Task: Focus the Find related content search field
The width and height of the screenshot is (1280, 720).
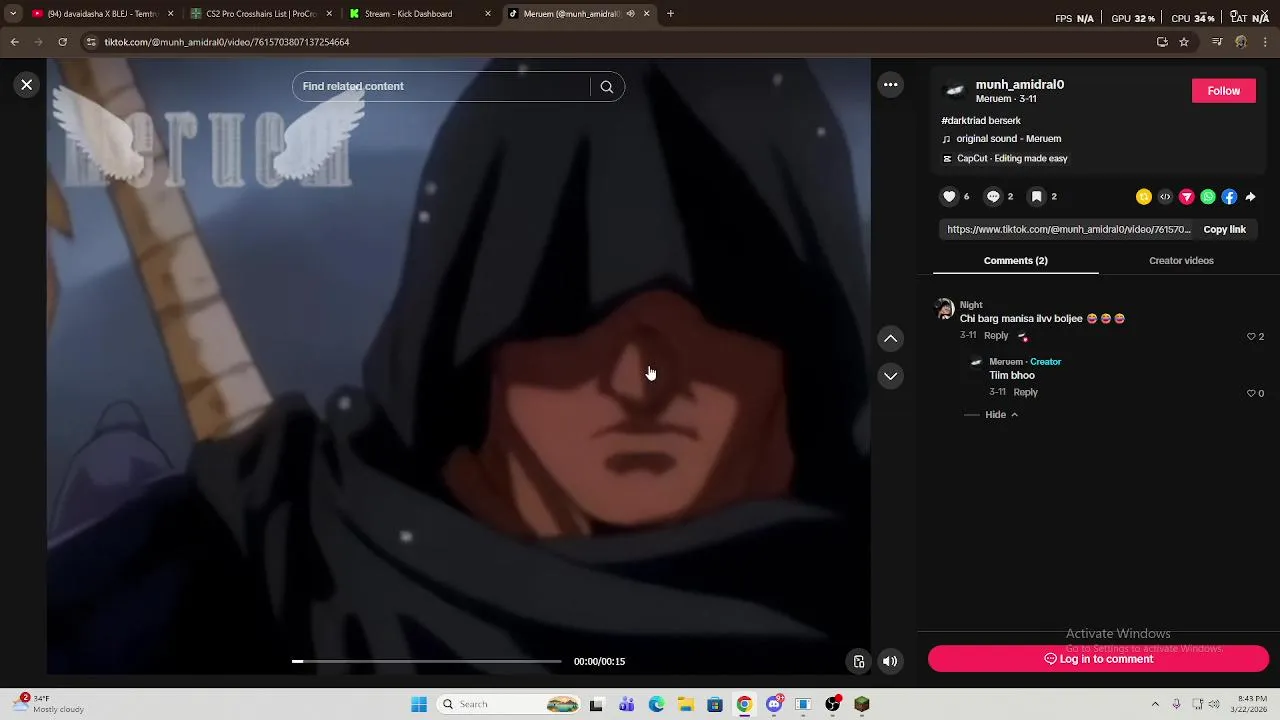Action: pyautogui.click(x=443, y=87)
